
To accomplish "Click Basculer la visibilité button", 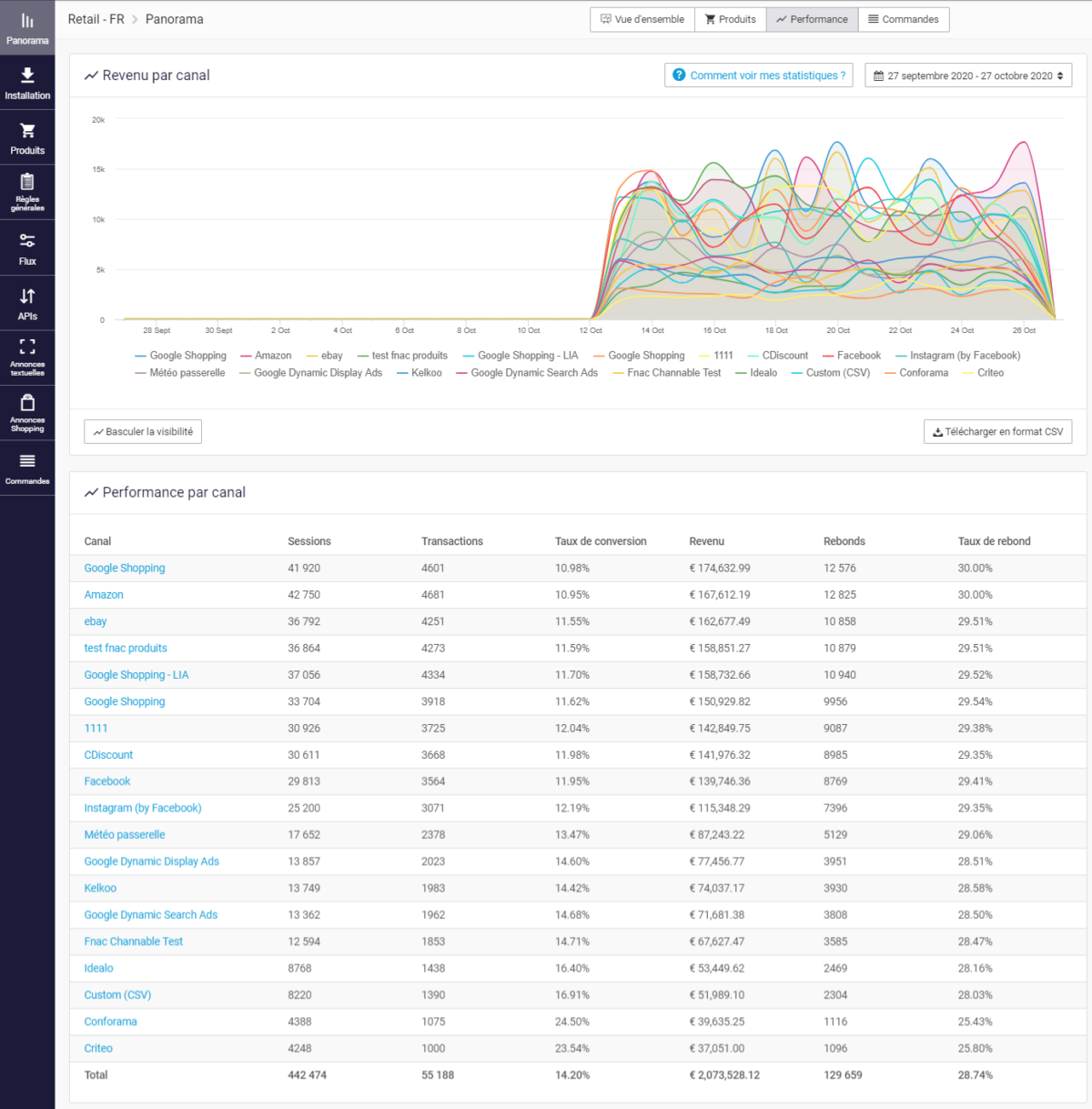I will (143, 432).
